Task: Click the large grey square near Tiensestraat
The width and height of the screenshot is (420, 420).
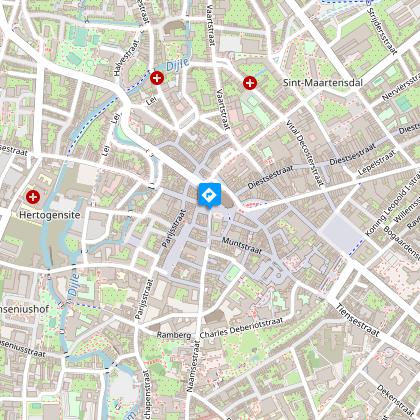Action: 342,234
